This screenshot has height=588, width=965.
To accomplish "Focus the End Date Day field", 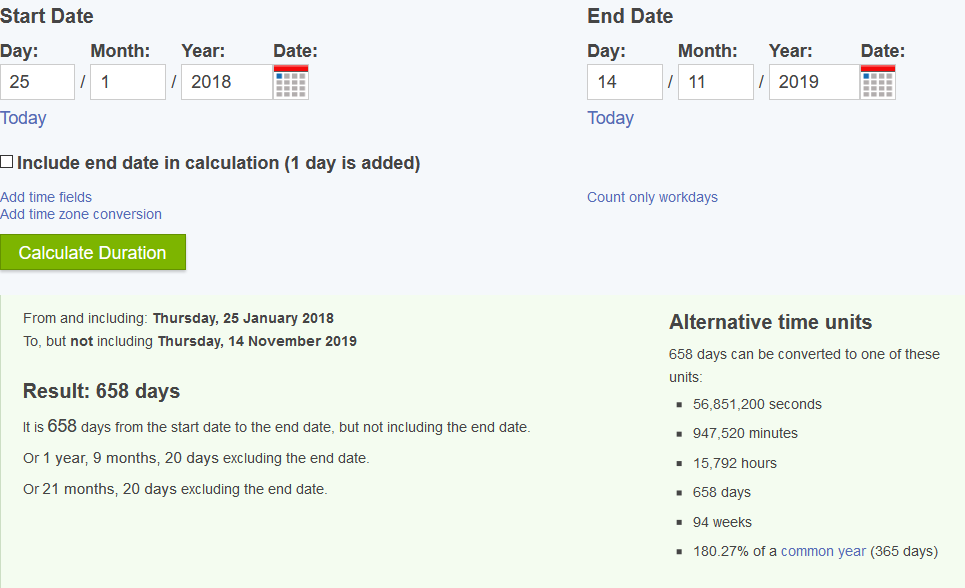I will click(x=624, y=82).
